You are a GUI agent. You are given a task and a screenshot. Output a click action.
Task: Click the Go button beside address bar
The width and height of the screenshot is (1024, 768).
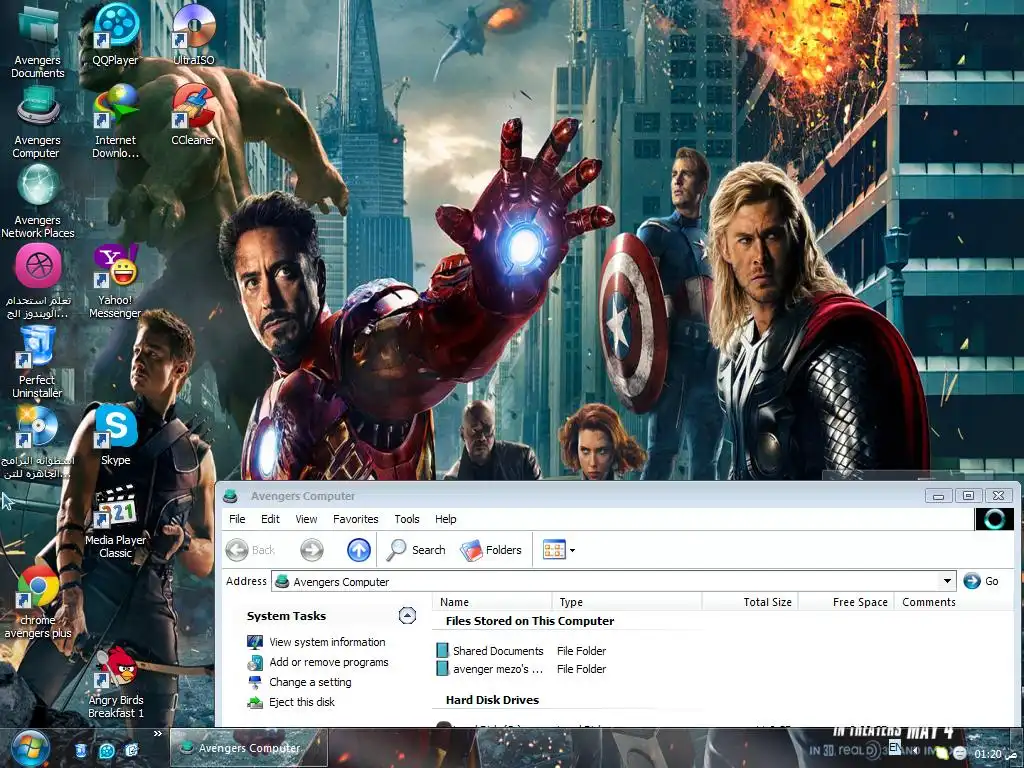click(x=981, y=581)
